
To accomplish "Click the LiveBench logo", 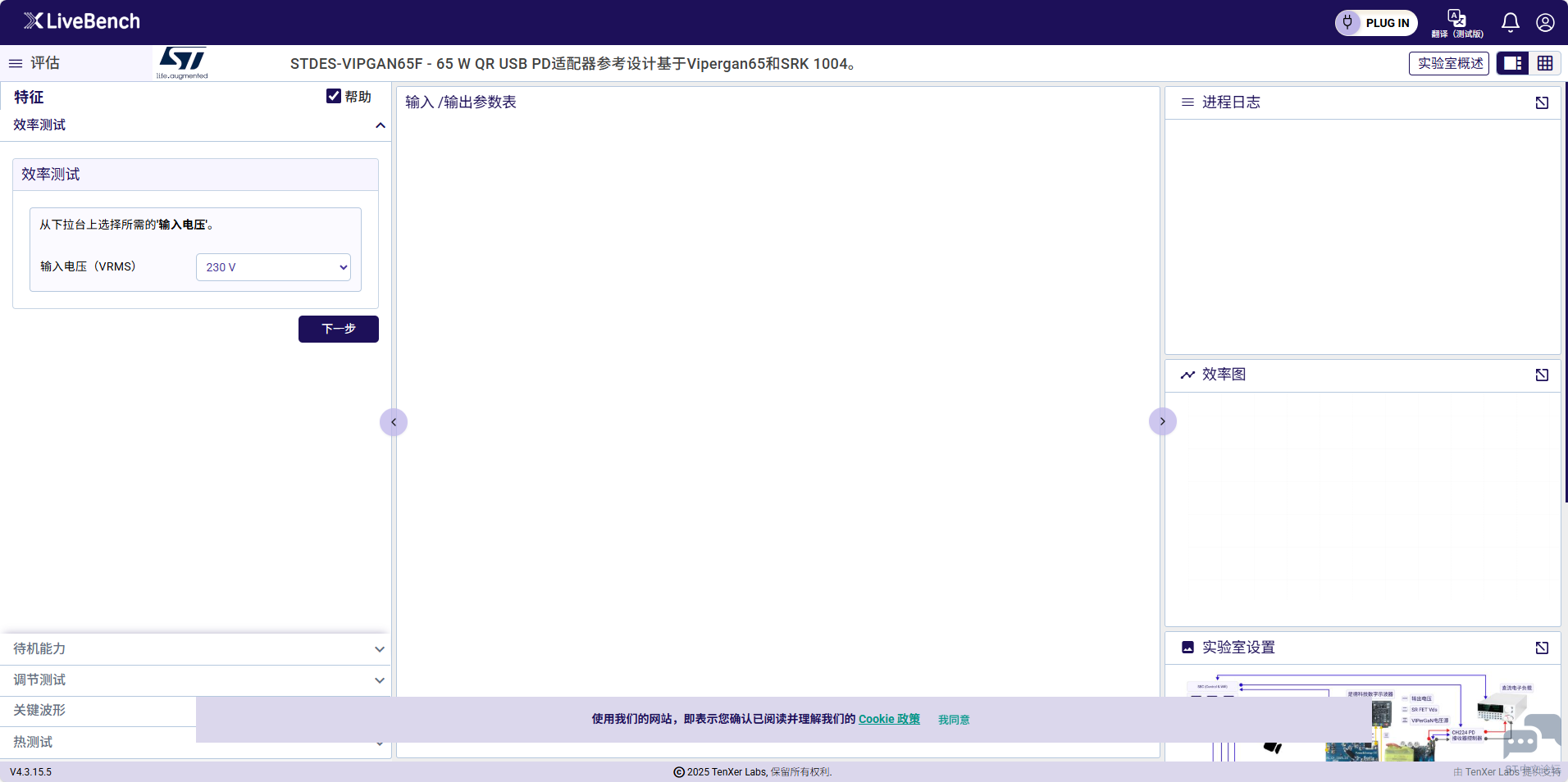I will click(82, 21).
